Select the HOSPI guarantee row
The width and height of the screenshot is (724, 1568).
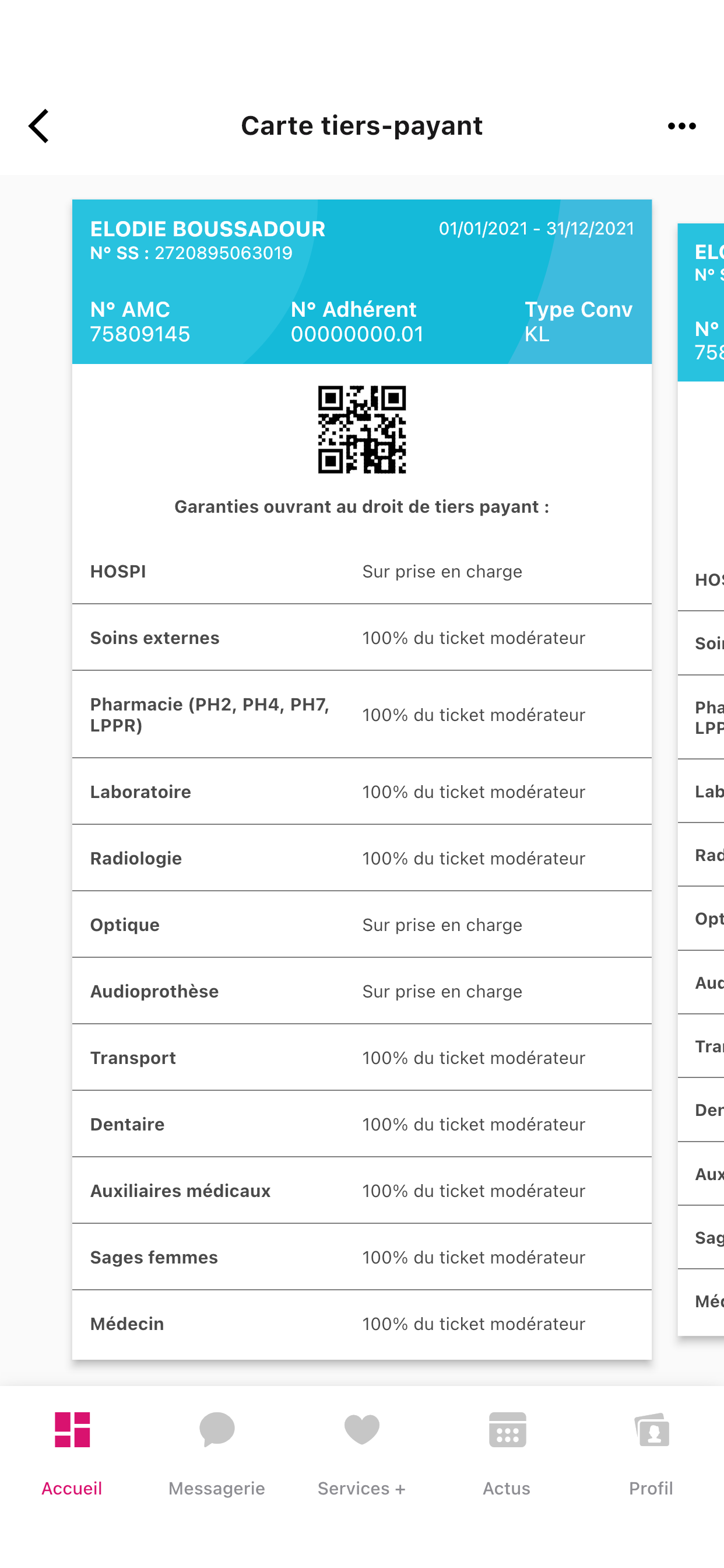362,572
